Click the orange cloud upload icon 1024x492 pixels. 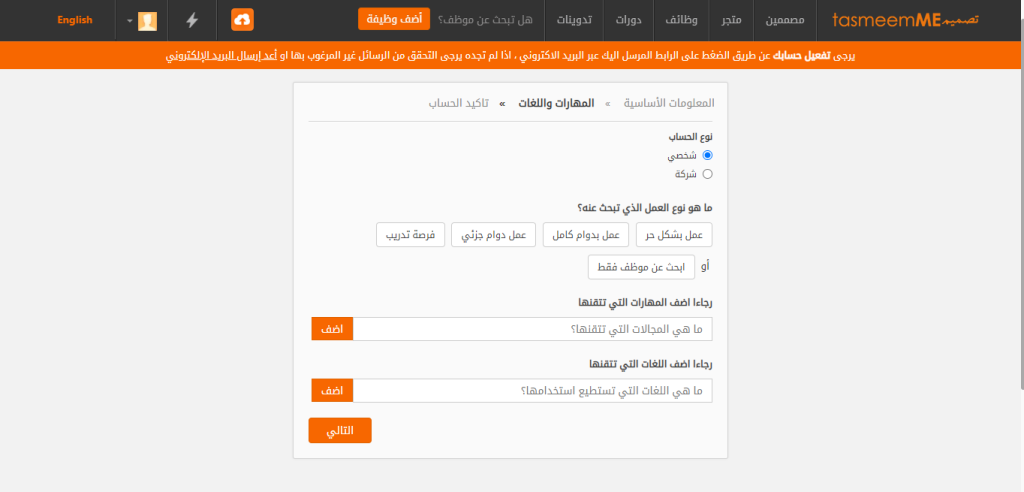(243, 20)
